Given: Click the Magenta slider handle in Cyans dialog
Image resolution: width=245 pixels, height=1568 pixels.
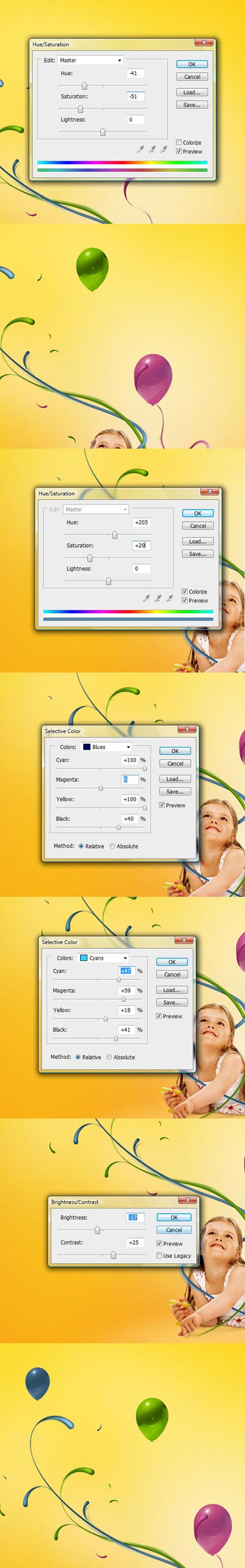Looking at the screenshot, I should [122, 999].
